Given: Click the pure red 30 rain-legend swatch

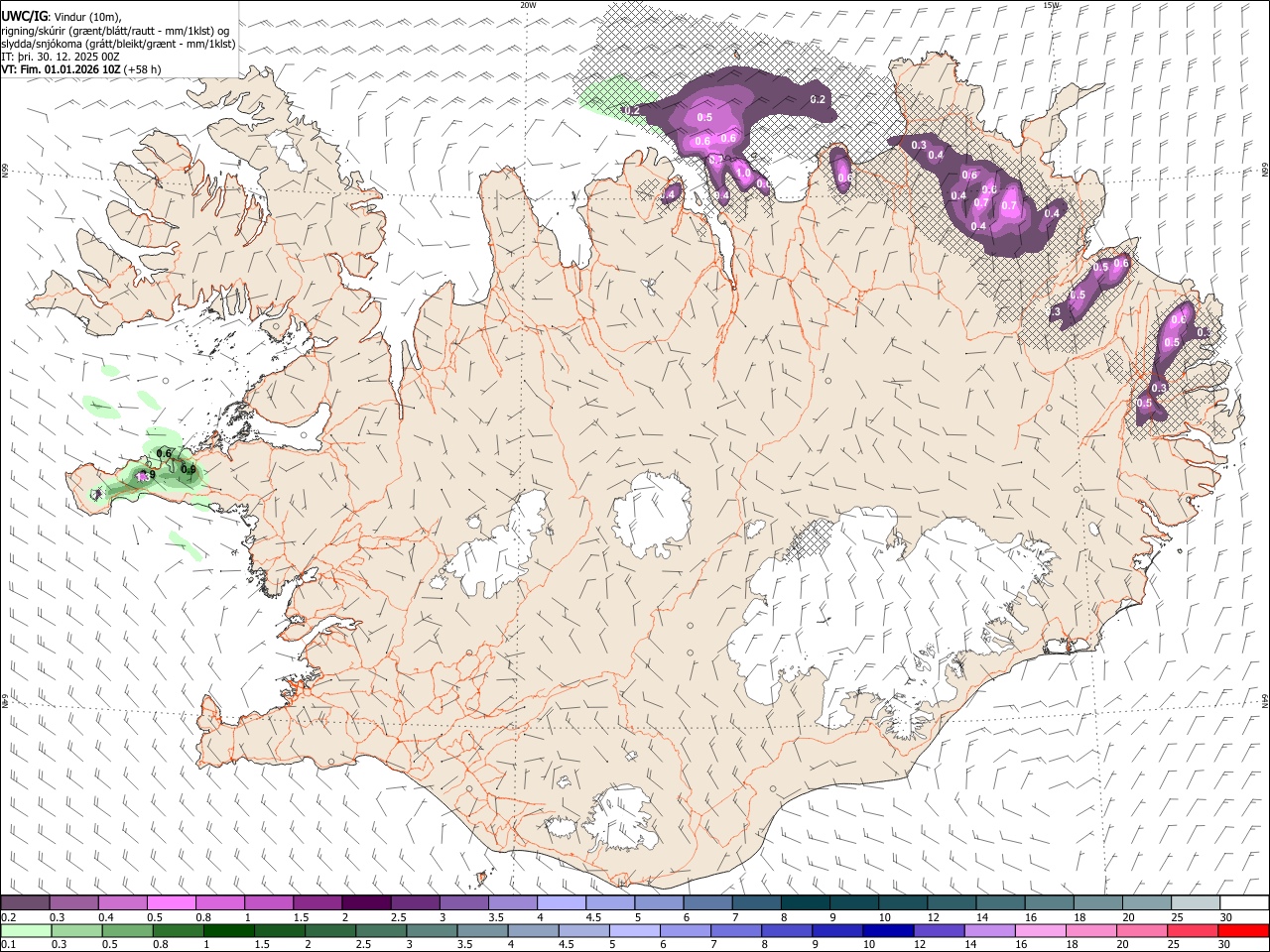Looking at the screenshot, I should (1243, 930).
